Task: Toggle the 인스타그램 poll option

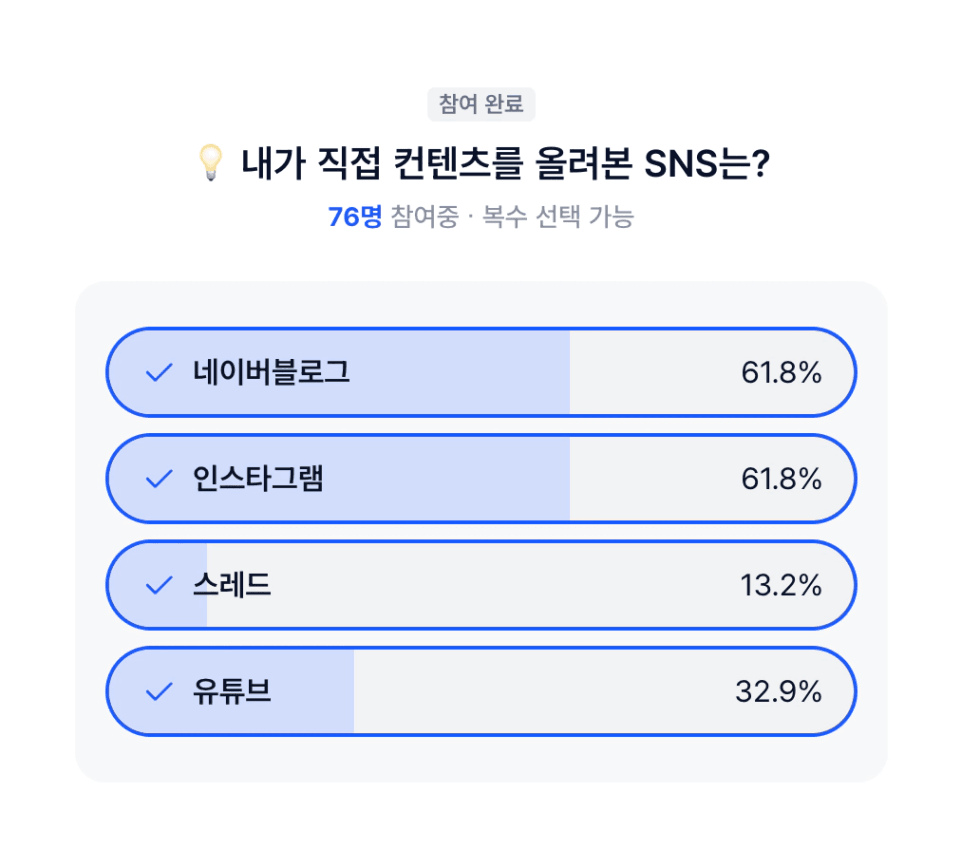Action: click(481, 479)
